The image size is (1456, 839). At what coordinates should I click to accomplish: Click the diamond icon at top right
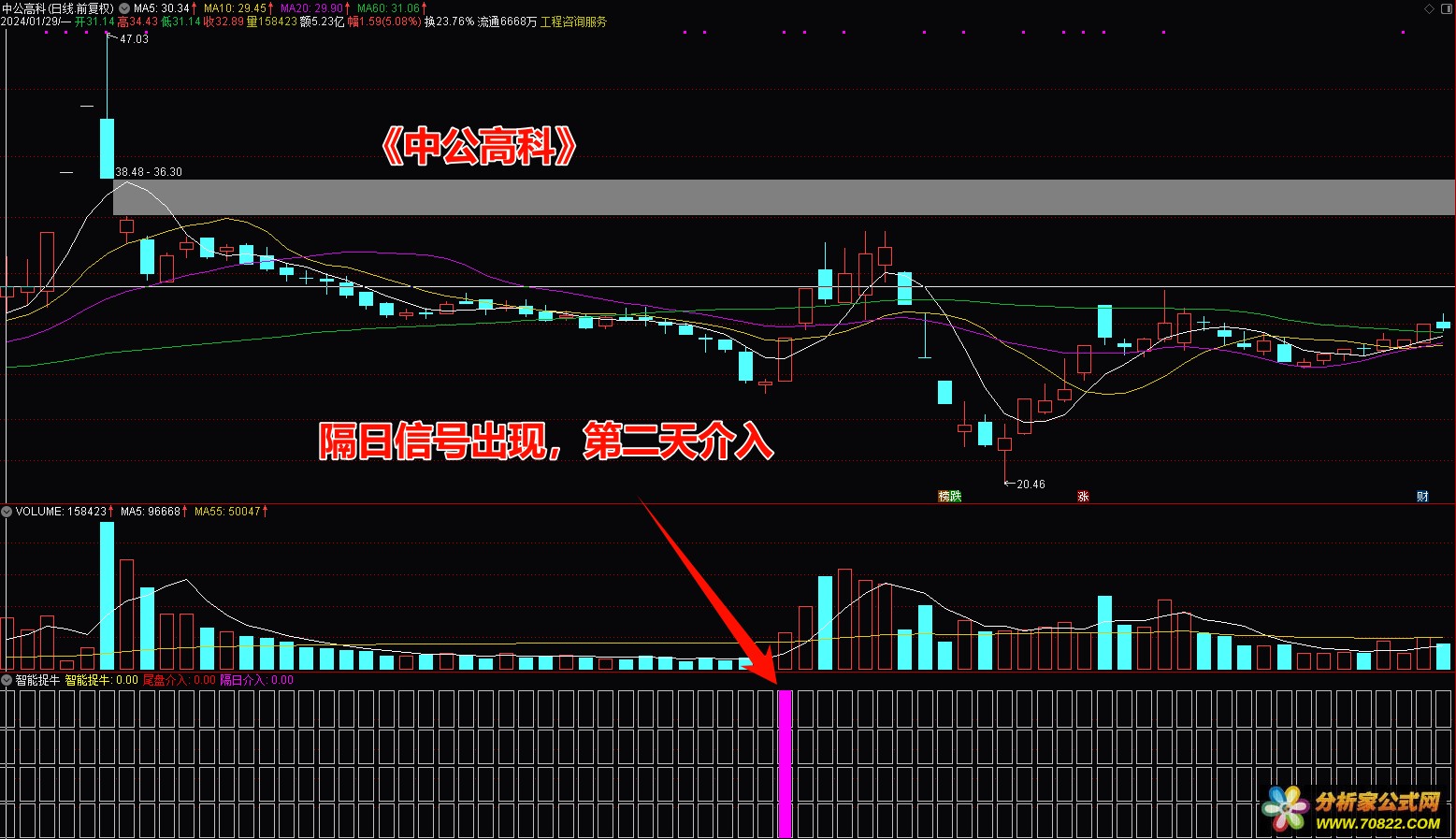tap(1428, 8)
